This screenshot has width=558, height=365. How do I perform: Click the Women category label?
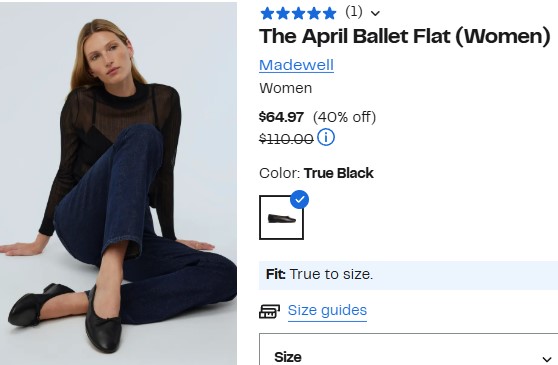286,88
